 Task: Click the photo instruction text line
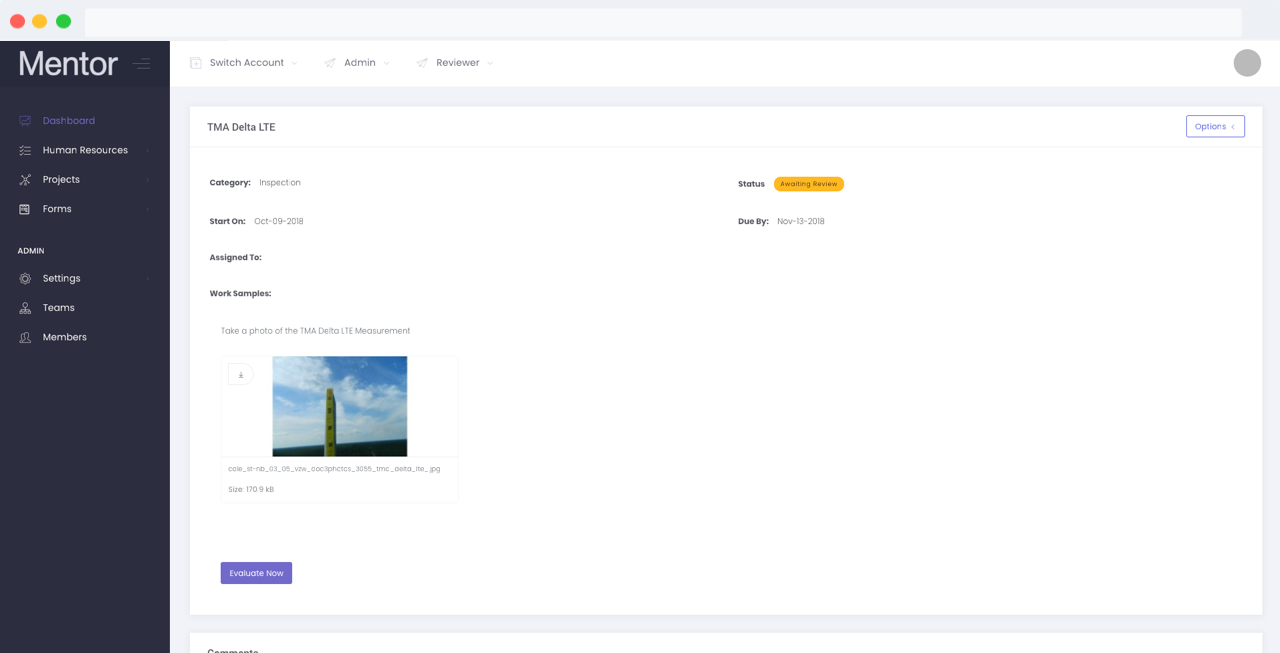pyautogui.click(x=316, y=331)
